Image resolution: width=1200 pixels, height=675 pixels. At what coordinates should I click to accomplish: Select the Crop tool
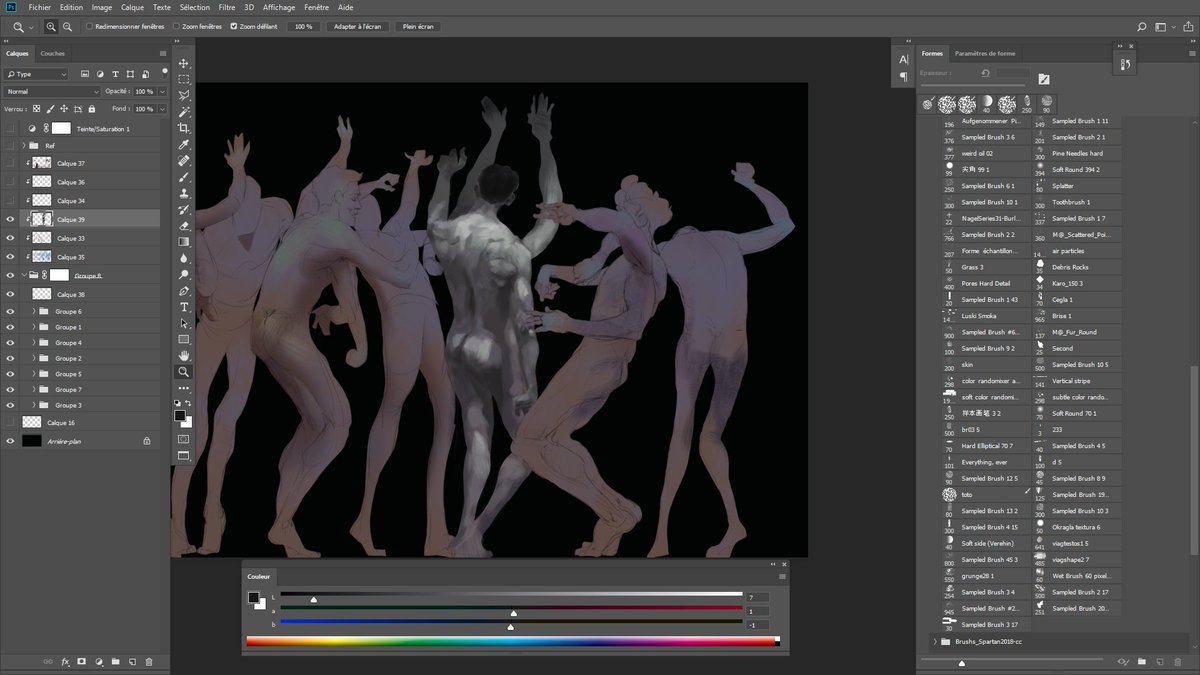tap(184, 128)
